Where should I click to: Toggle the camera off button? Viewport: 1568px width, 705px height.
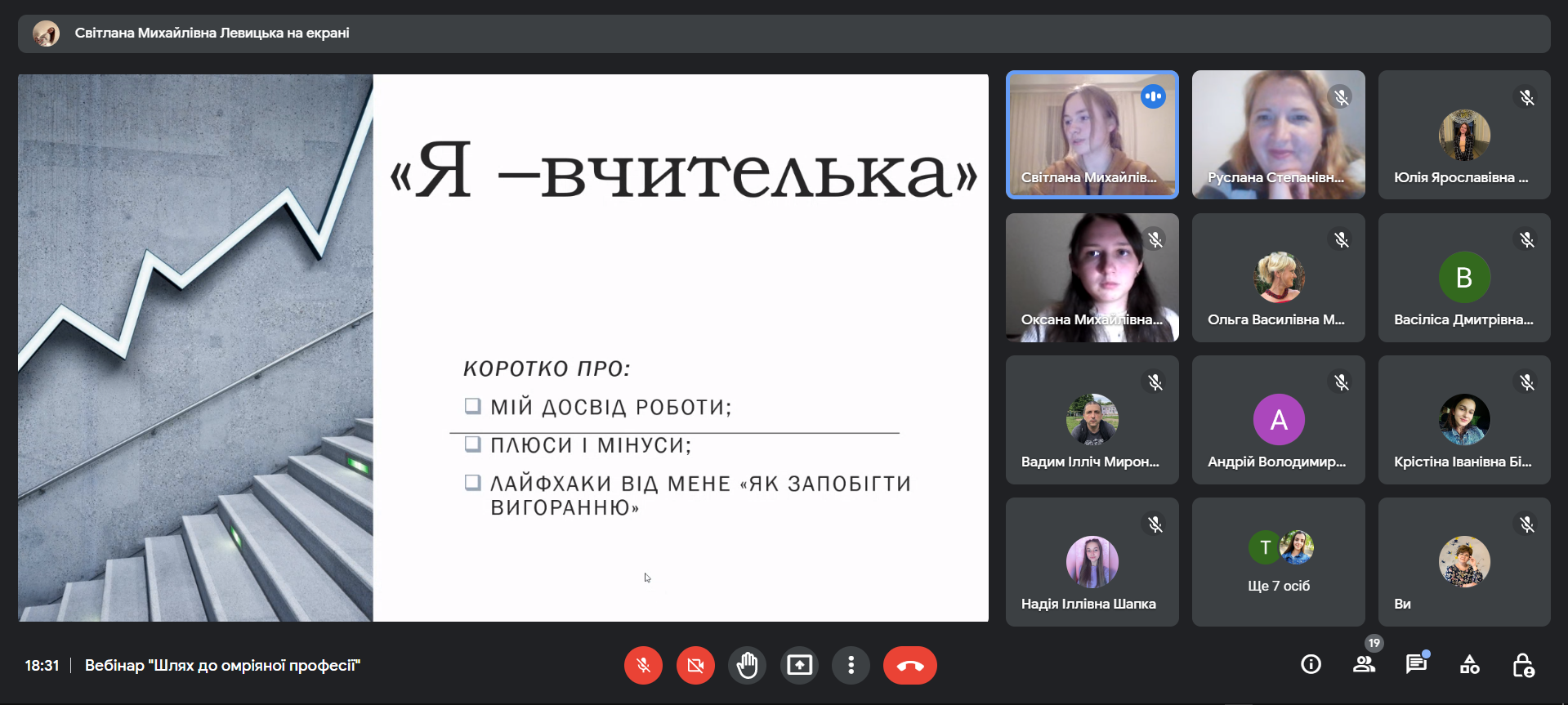point(695,665)
